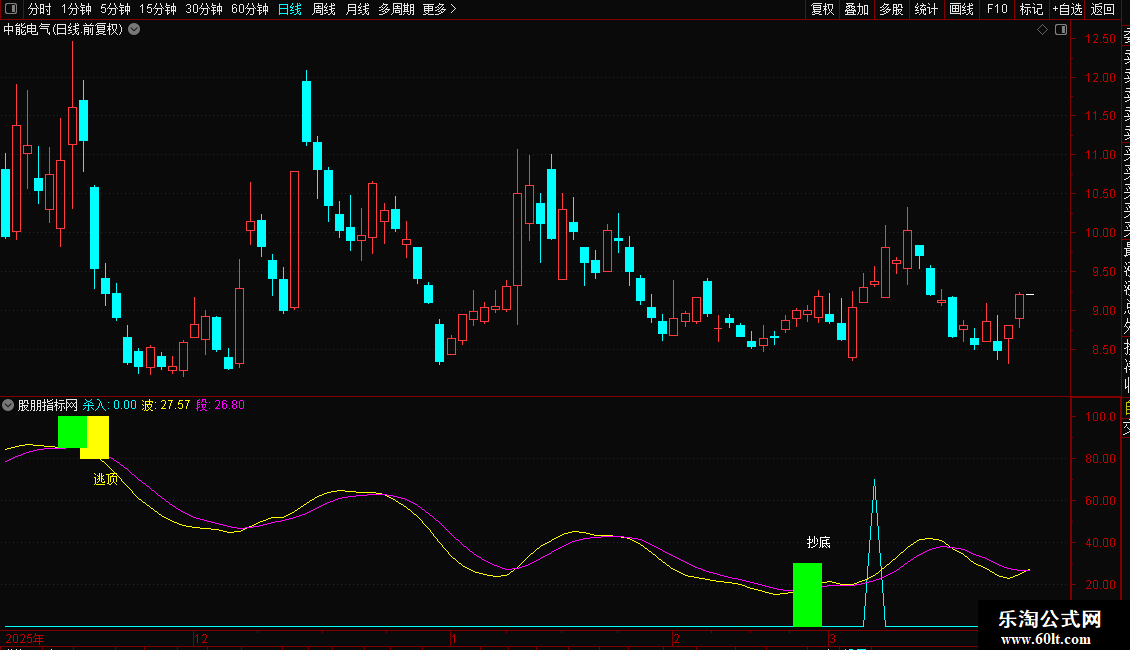Click the green 抄底 signal bar
This screenshot has width=1130, height=650.
pyautogui.click(x=807, y=595)
